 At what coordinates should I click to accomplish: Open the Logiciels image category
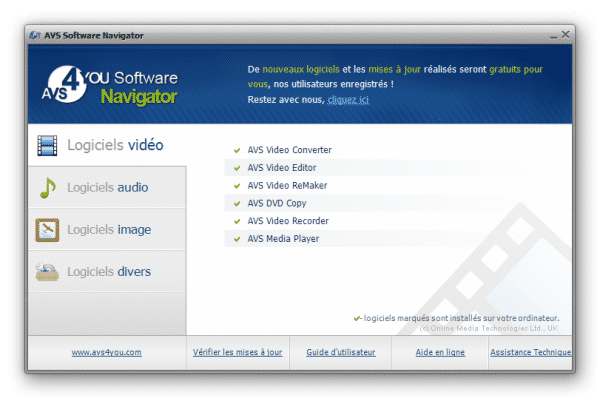(x=107, y=230)
